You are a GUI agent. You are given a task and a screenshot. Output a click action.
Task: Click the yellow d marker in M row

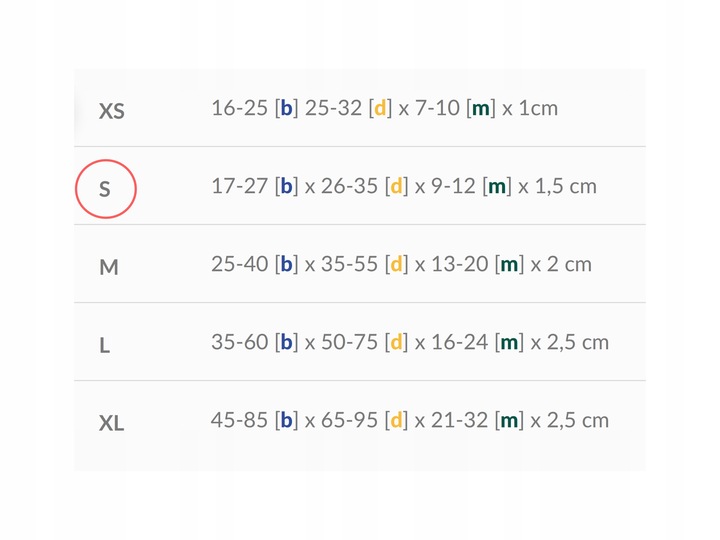pos(396,264)
